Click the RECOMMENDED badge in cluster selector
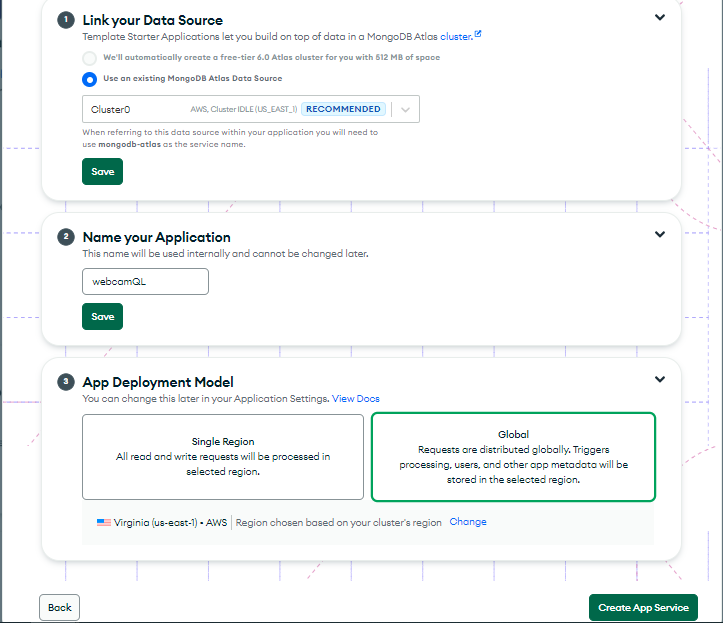723x623 pixels. click(x=343, y=109)
